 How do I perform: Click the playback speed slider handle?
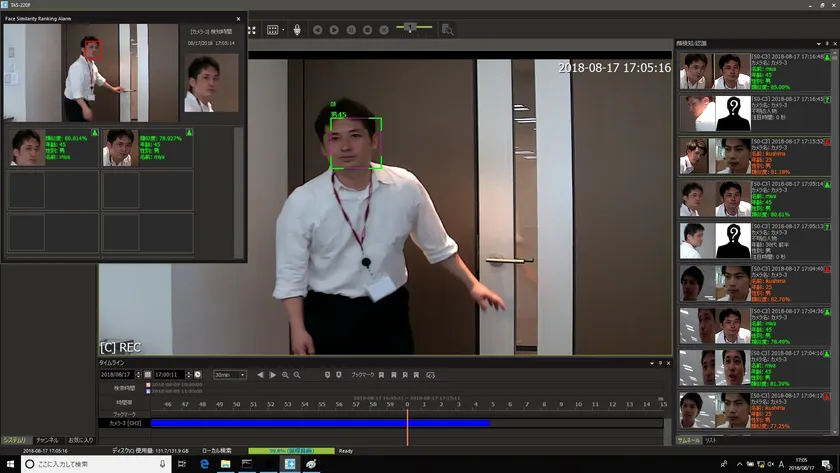tap(411, 27)
